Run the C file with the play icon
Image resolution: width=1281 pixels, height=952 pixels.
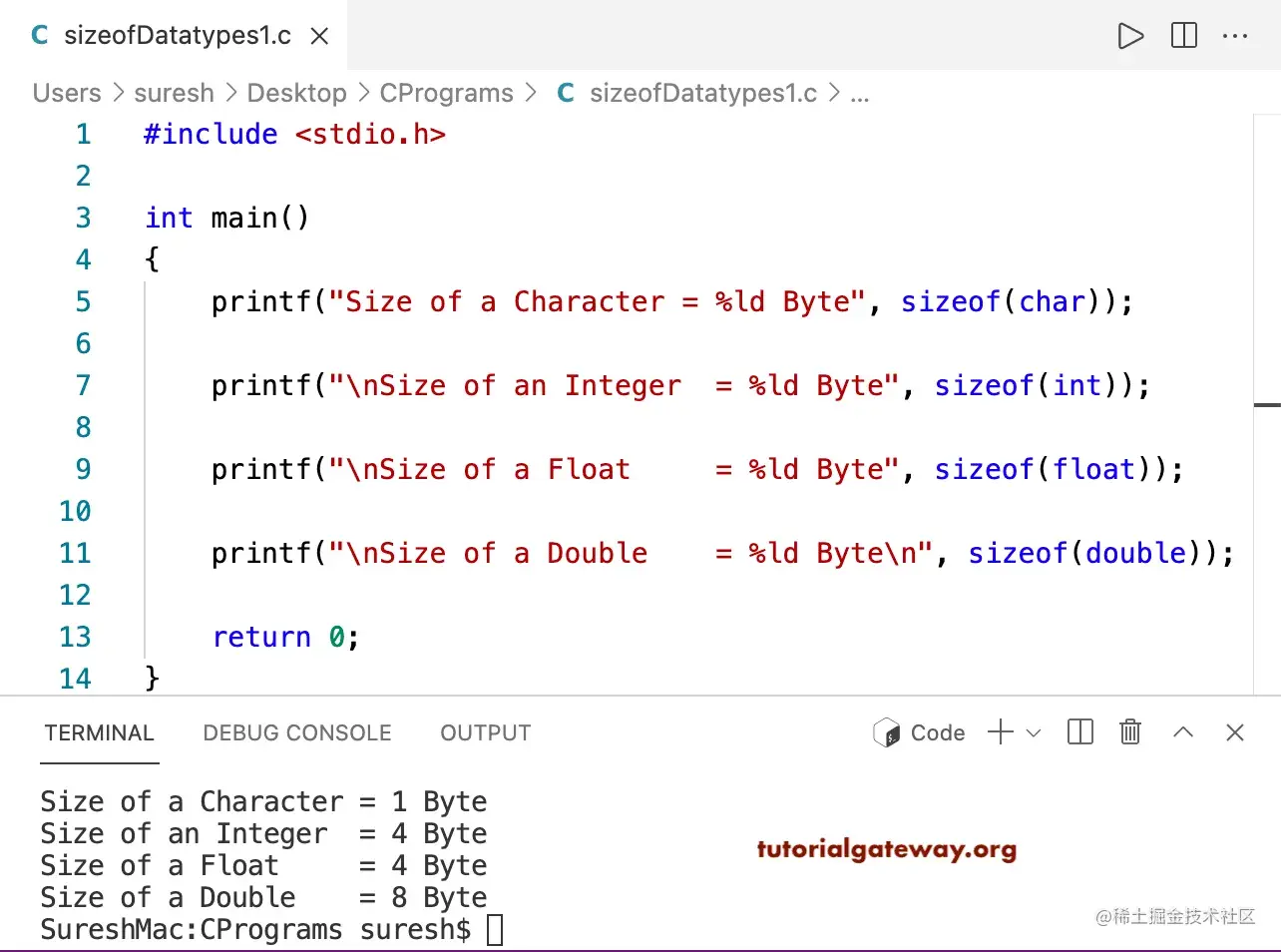[1130, 36]
